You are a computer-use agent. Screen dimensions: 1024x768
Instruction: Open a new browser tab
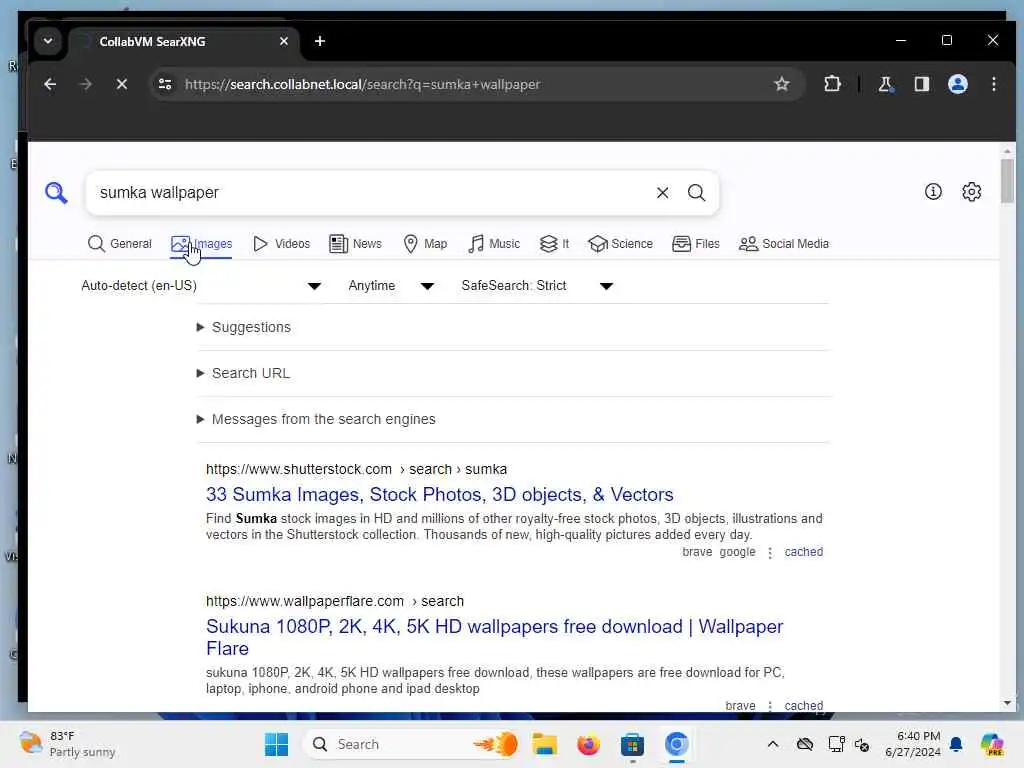pyautogui.click(x=320, y=41)
